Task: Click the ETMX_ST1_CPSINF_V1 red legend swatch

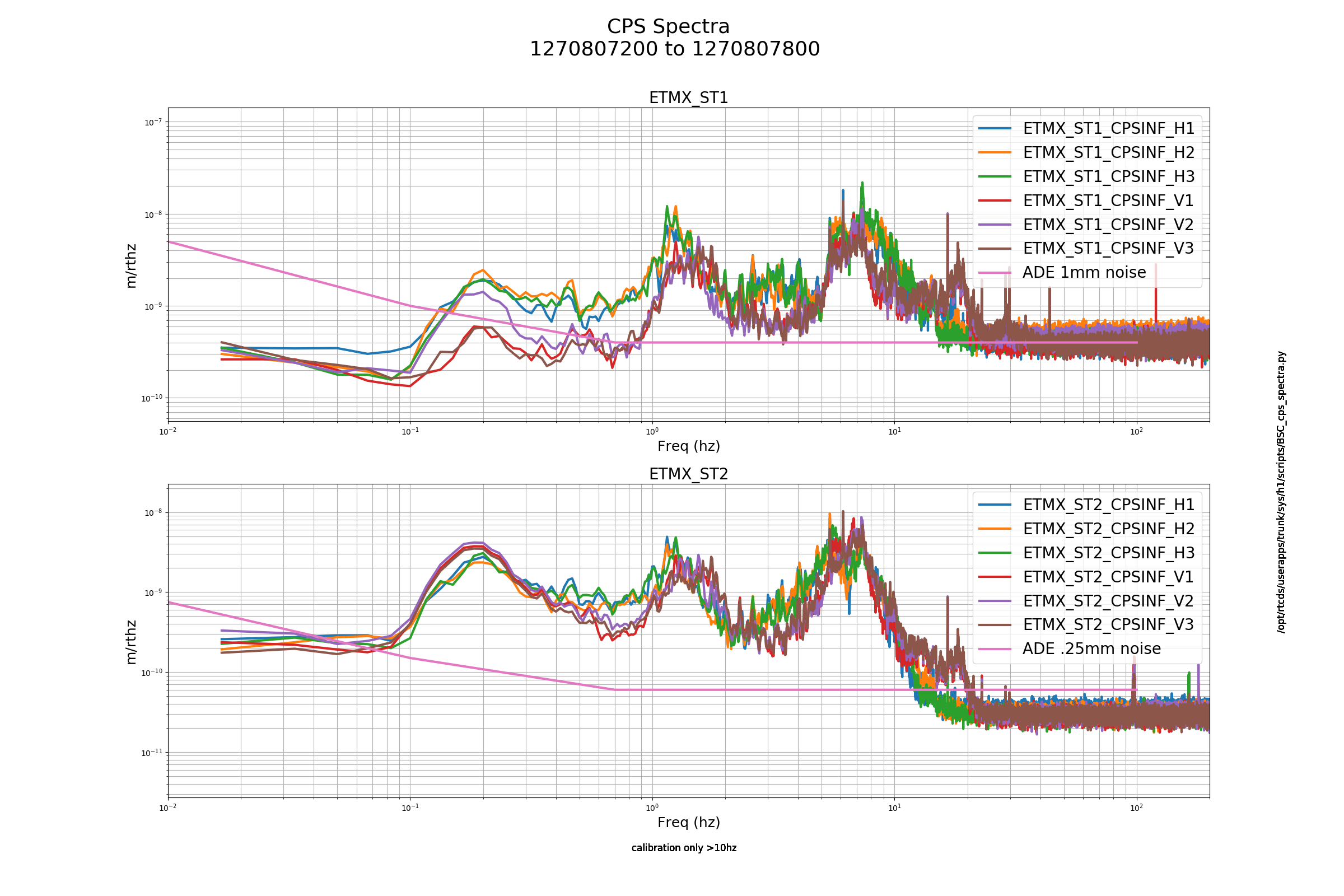Action: 995,200
